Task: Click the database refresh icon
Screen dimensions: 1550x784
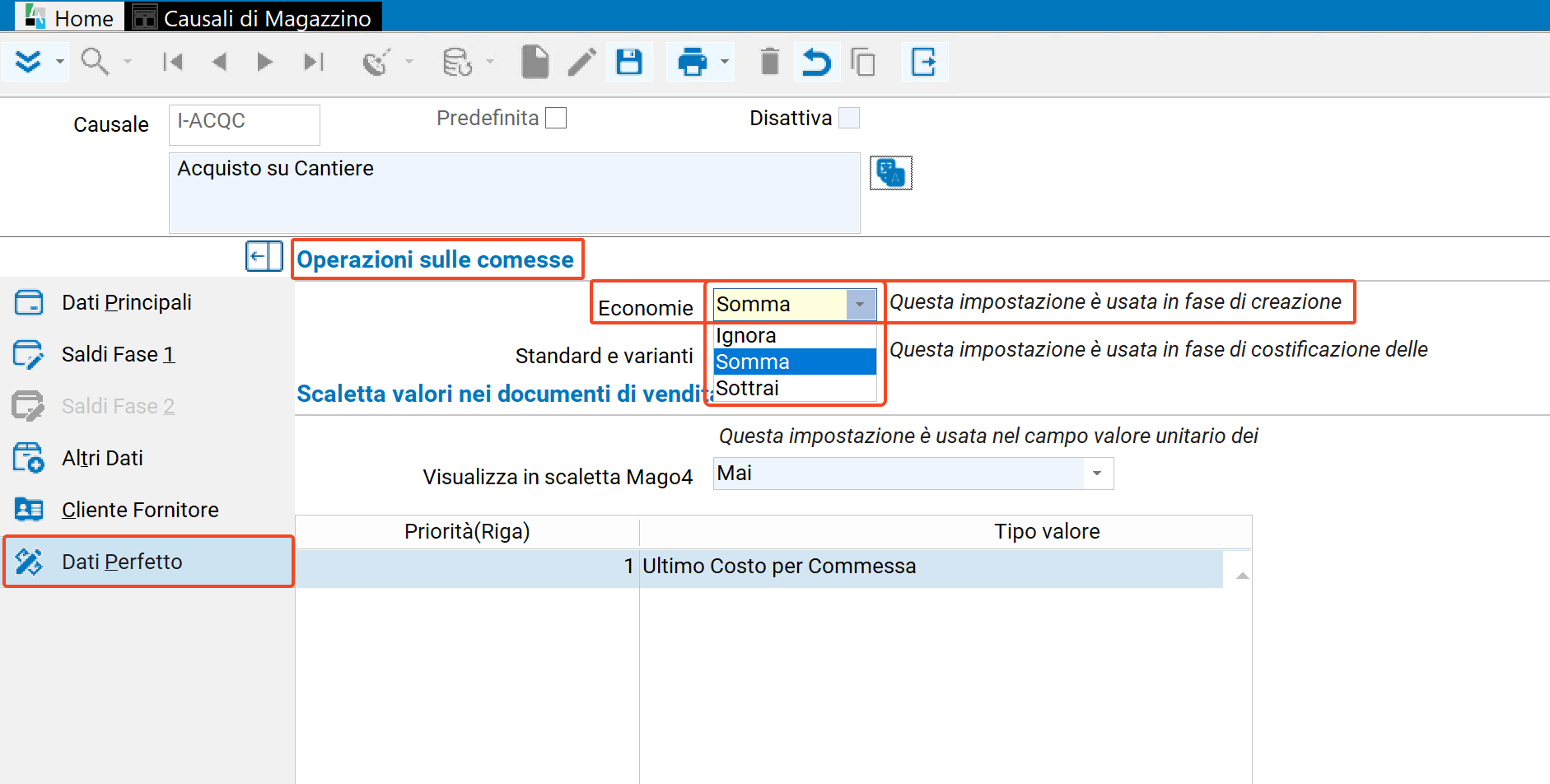Action: (x=457, y=62)
